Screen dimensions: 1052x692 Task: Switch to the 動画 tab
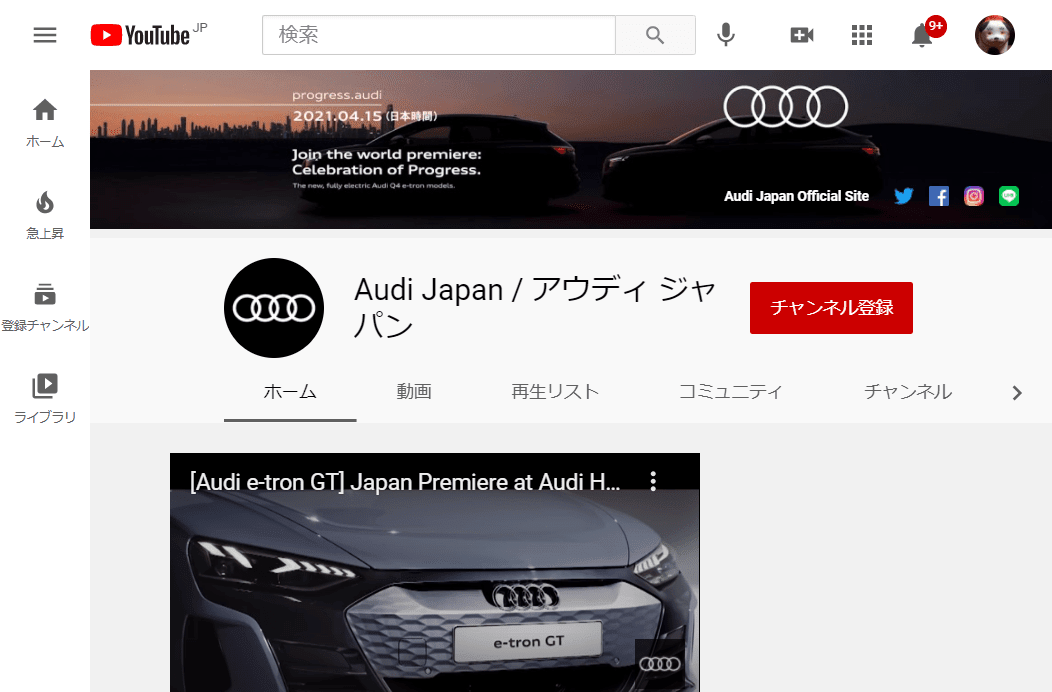pyautogui.click(x=414, y=392)
